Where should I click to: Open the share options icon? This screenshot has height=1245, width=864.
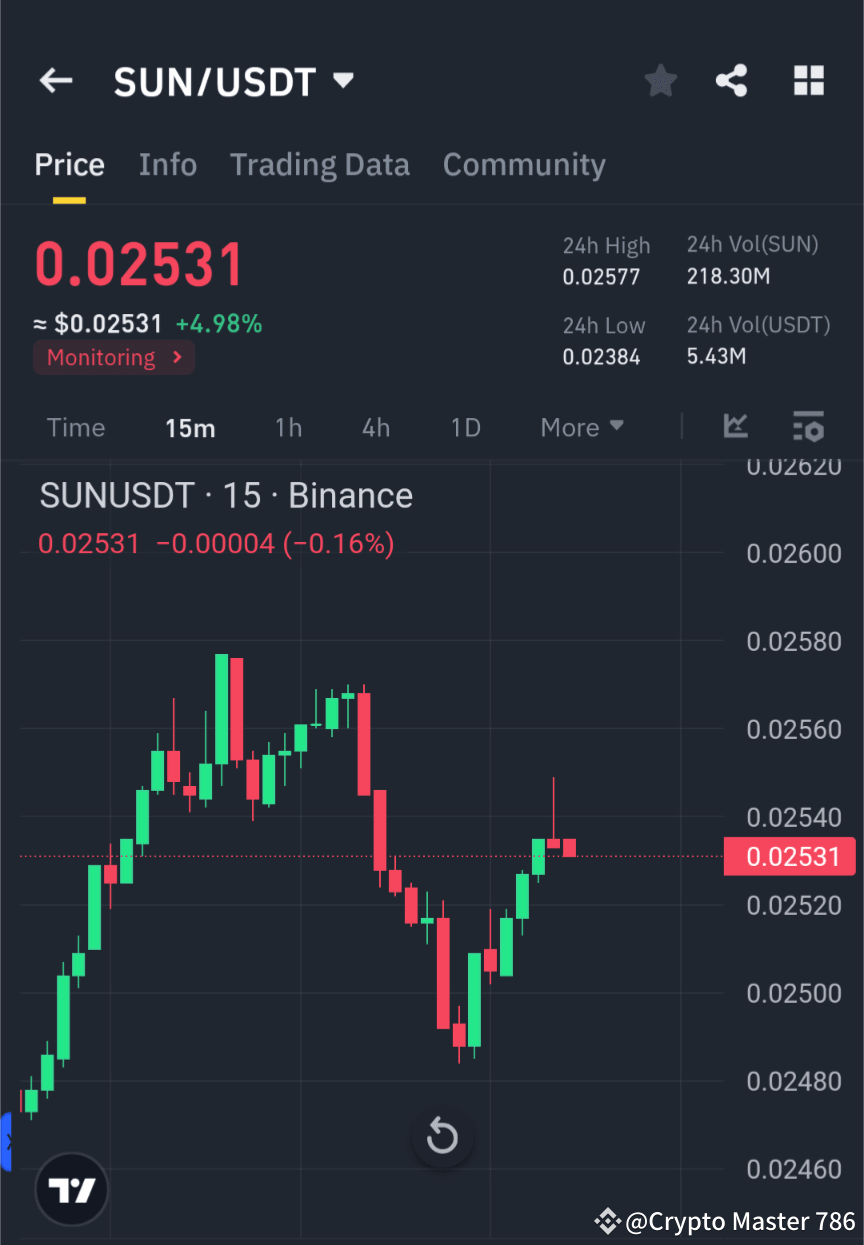pyautogui.click(x=732, y=80)
